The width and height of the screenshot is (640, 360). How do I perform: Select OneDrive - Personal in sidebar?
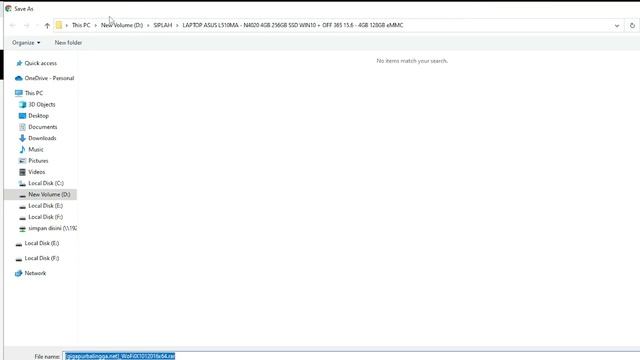[49, 78]
